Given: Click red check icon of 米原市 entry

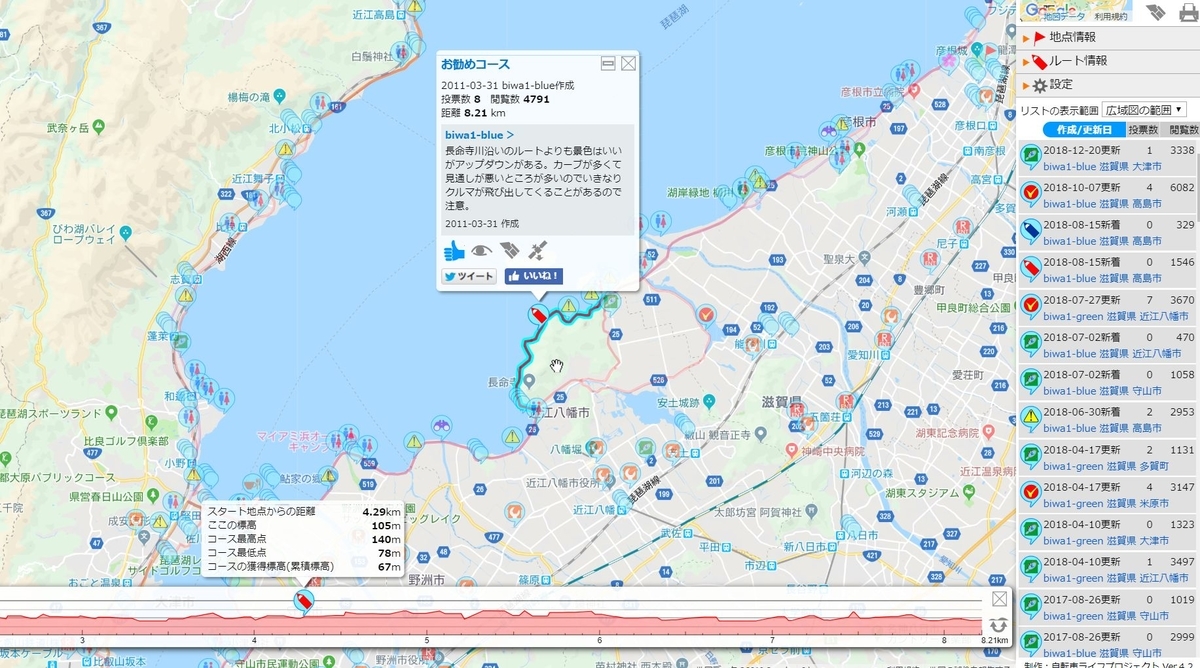Looking at the screenshot, I should [1030, 493].
